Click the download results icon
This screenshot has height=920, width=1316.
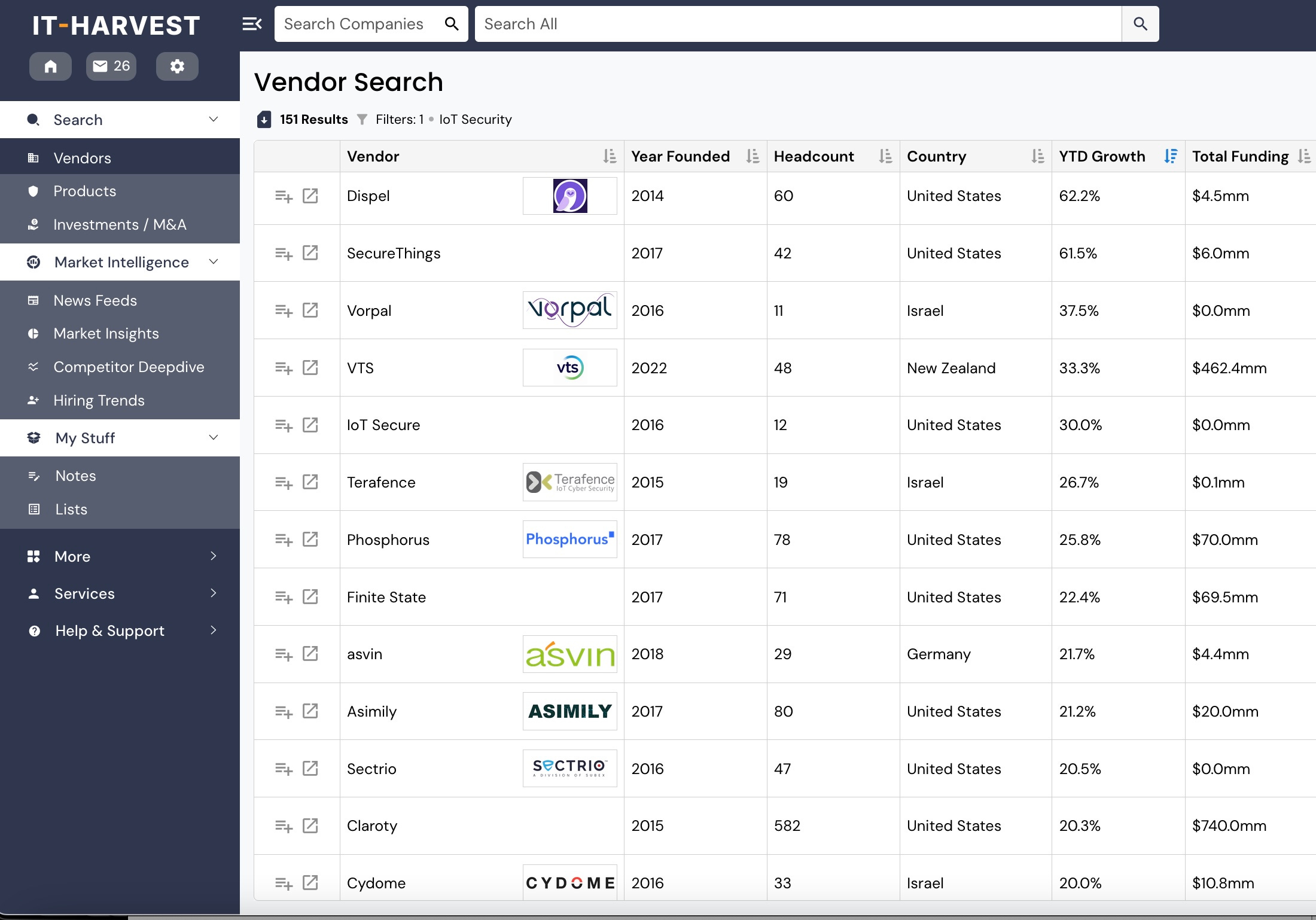tap(264, 120)
